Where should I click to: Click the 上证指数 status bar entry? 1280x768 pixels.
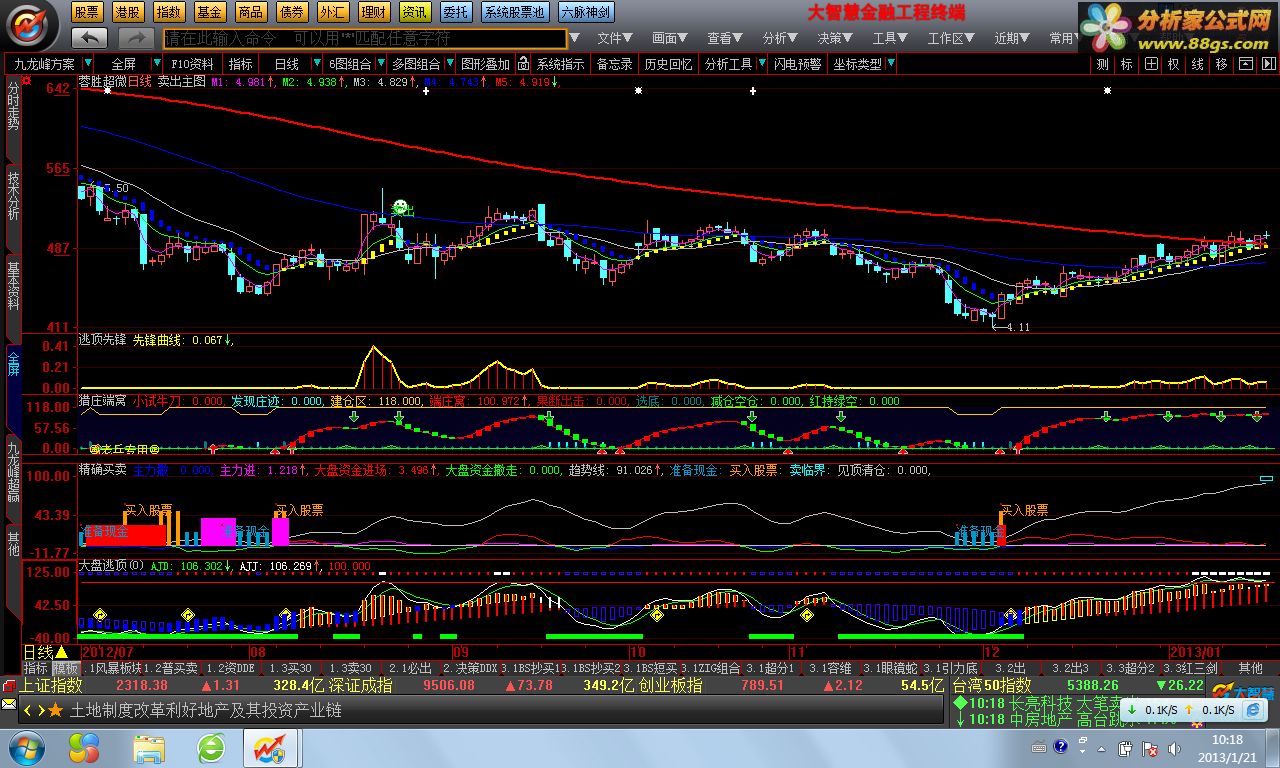point(52,685)
